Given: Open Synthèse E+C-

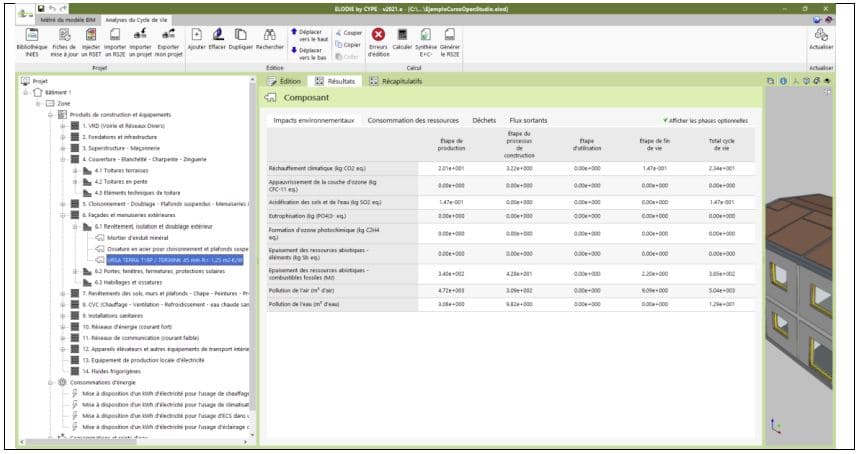Looking at the screenshot, I should coord(426,42).
